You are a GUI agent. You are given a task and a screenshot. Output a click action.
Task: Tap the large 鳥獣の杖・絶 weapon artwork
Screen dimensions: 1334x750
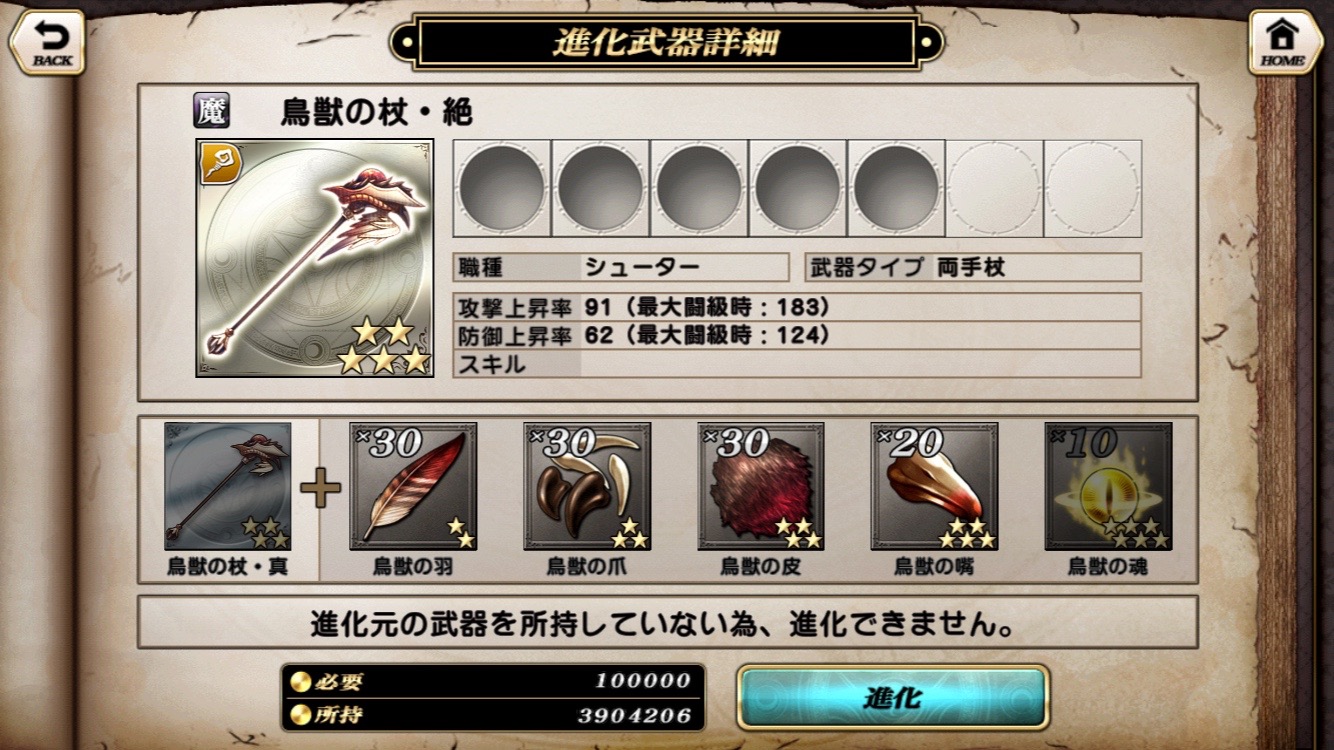[315, 258]
